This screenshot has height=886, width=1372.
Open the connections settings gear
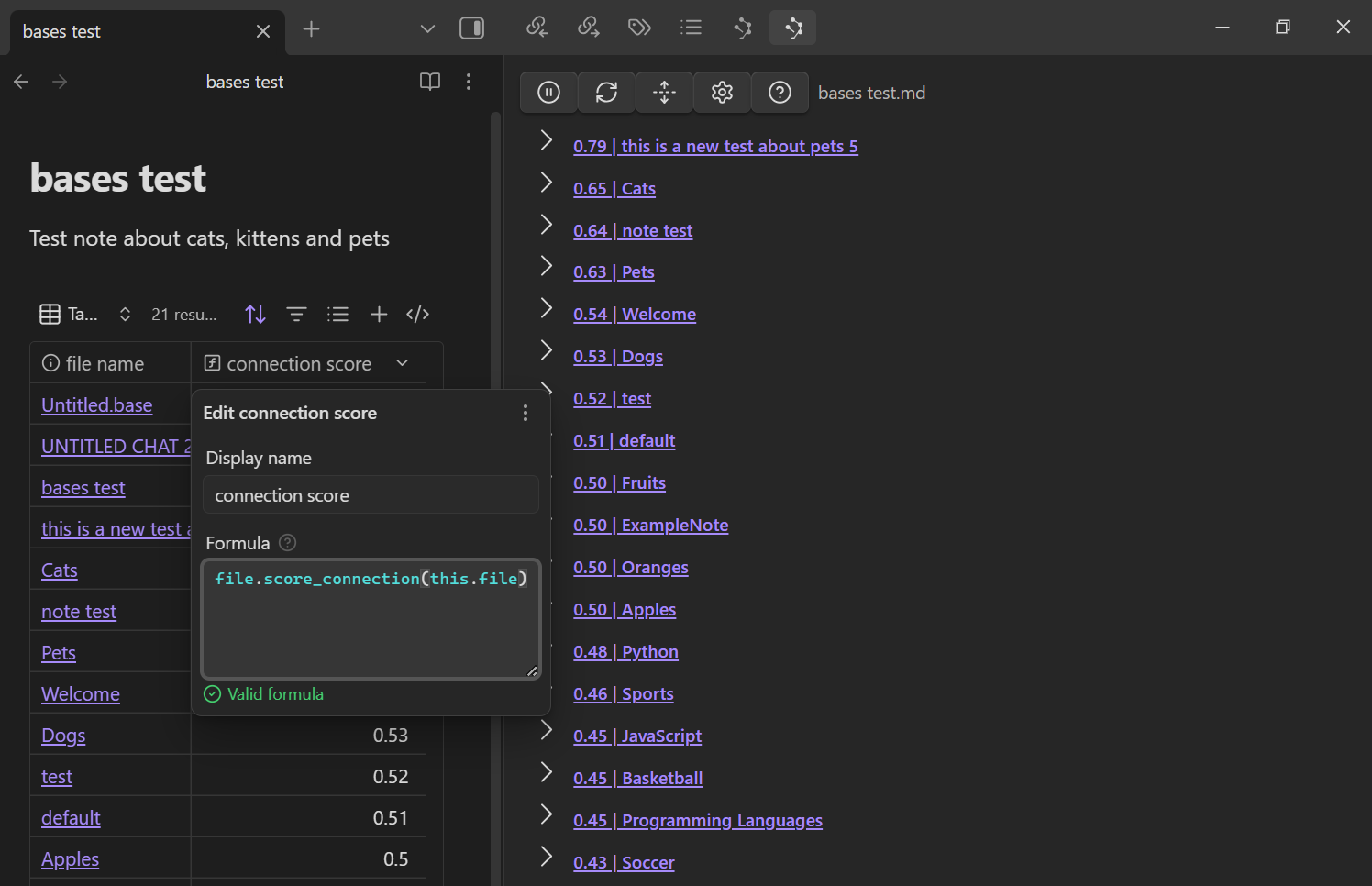tap(722, 93)
